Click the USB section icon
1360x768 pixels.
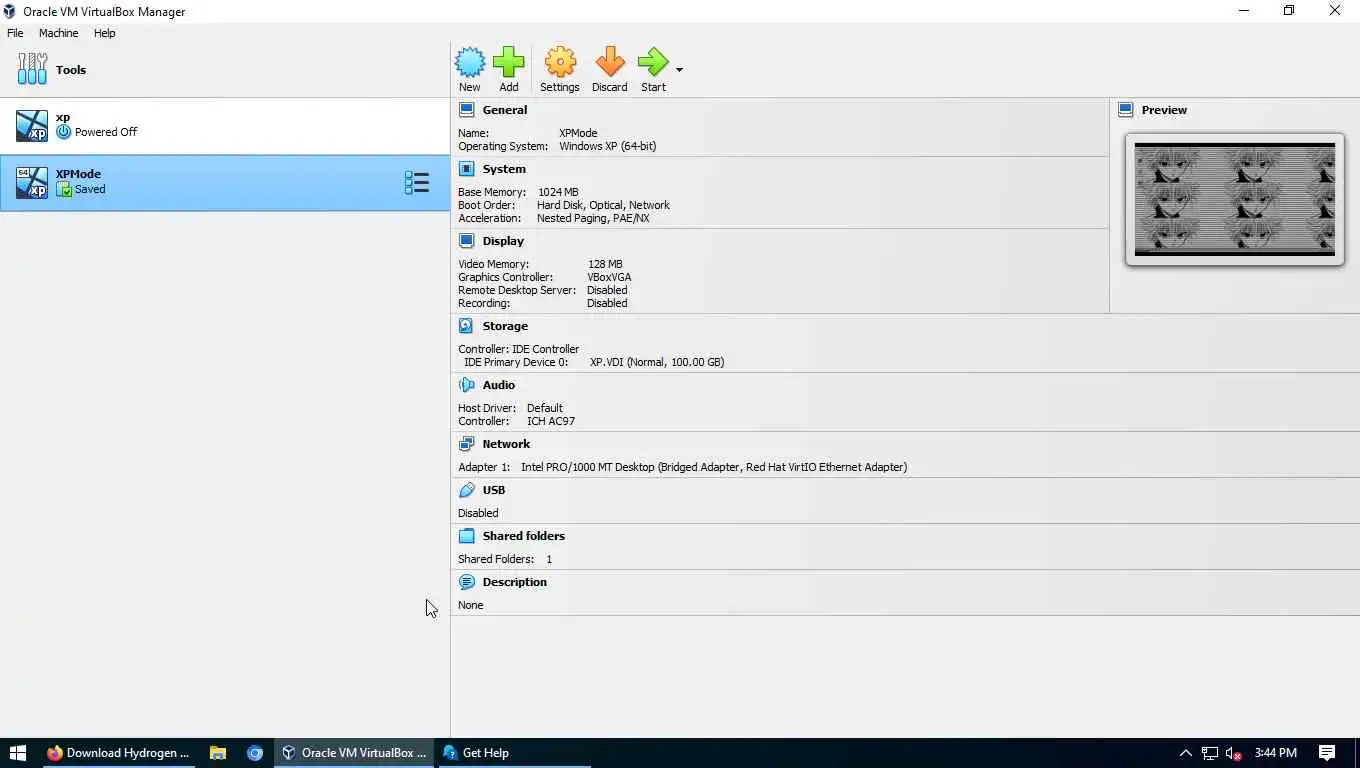467,490
